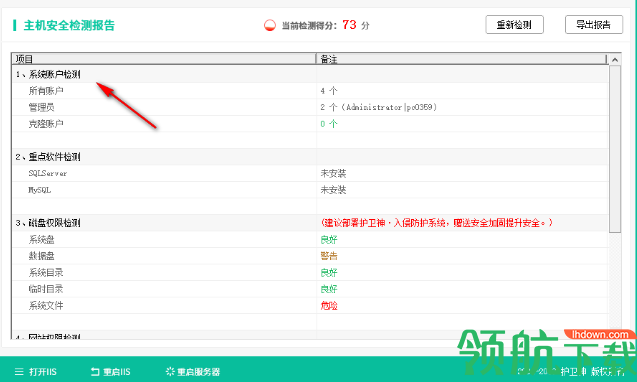Click the 重新检测 button
This screenshot has width=637, height=382.
pyautogui.click(x=514, y=25)
